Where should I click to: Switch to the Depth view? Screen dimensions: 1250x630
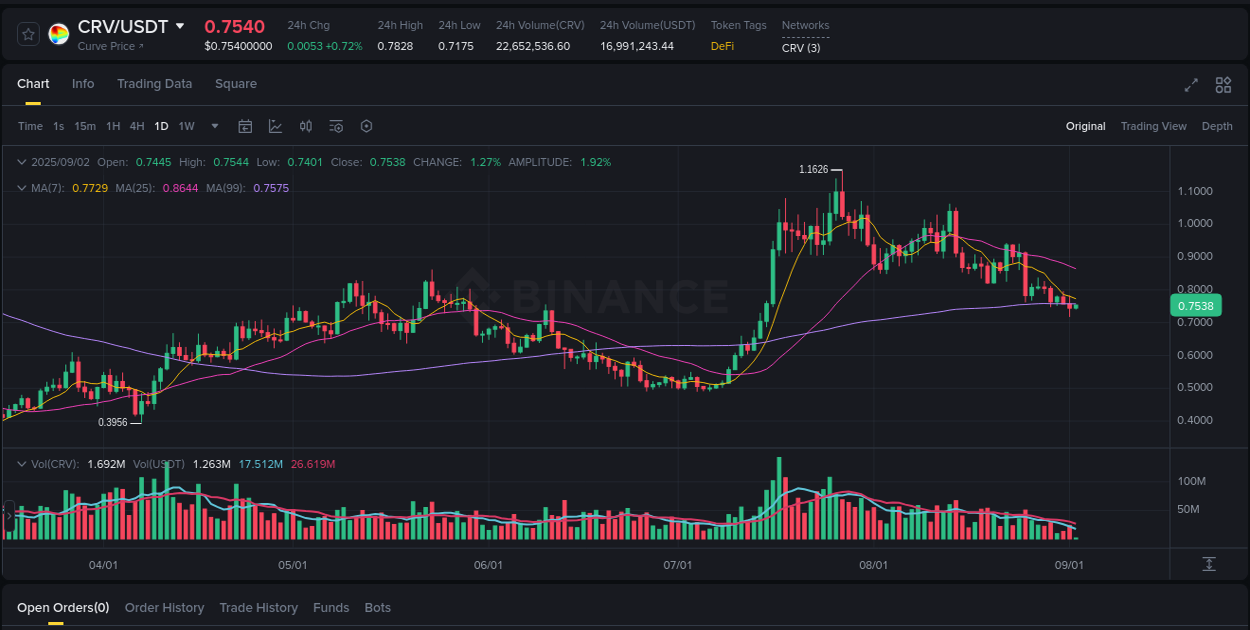pyautogui.click(x=1217, y=126)
